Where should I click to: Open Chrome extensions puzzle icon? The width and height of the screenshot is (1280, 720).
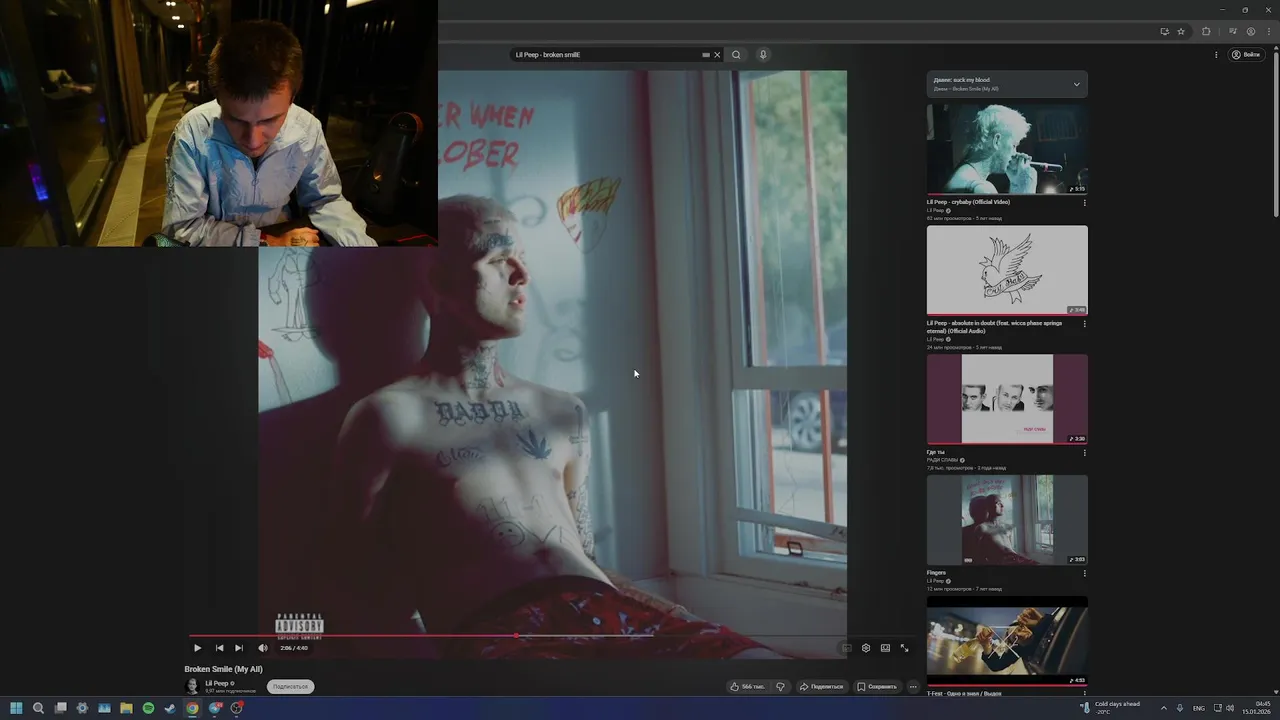[x=1206, y=31]
